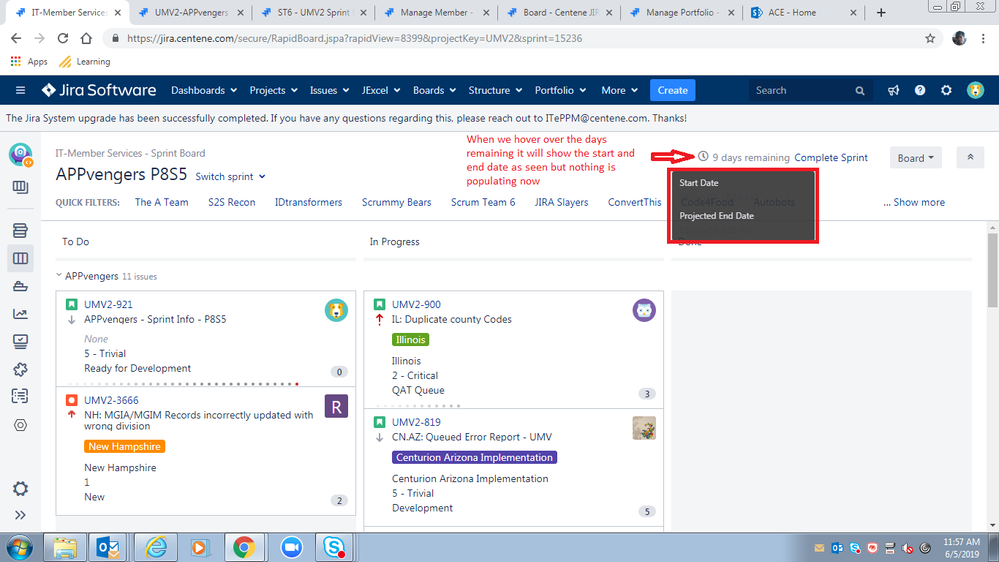Toggle the Scrummy Bears quick filter
Viewport: 999px width, 562px height.
396,202
